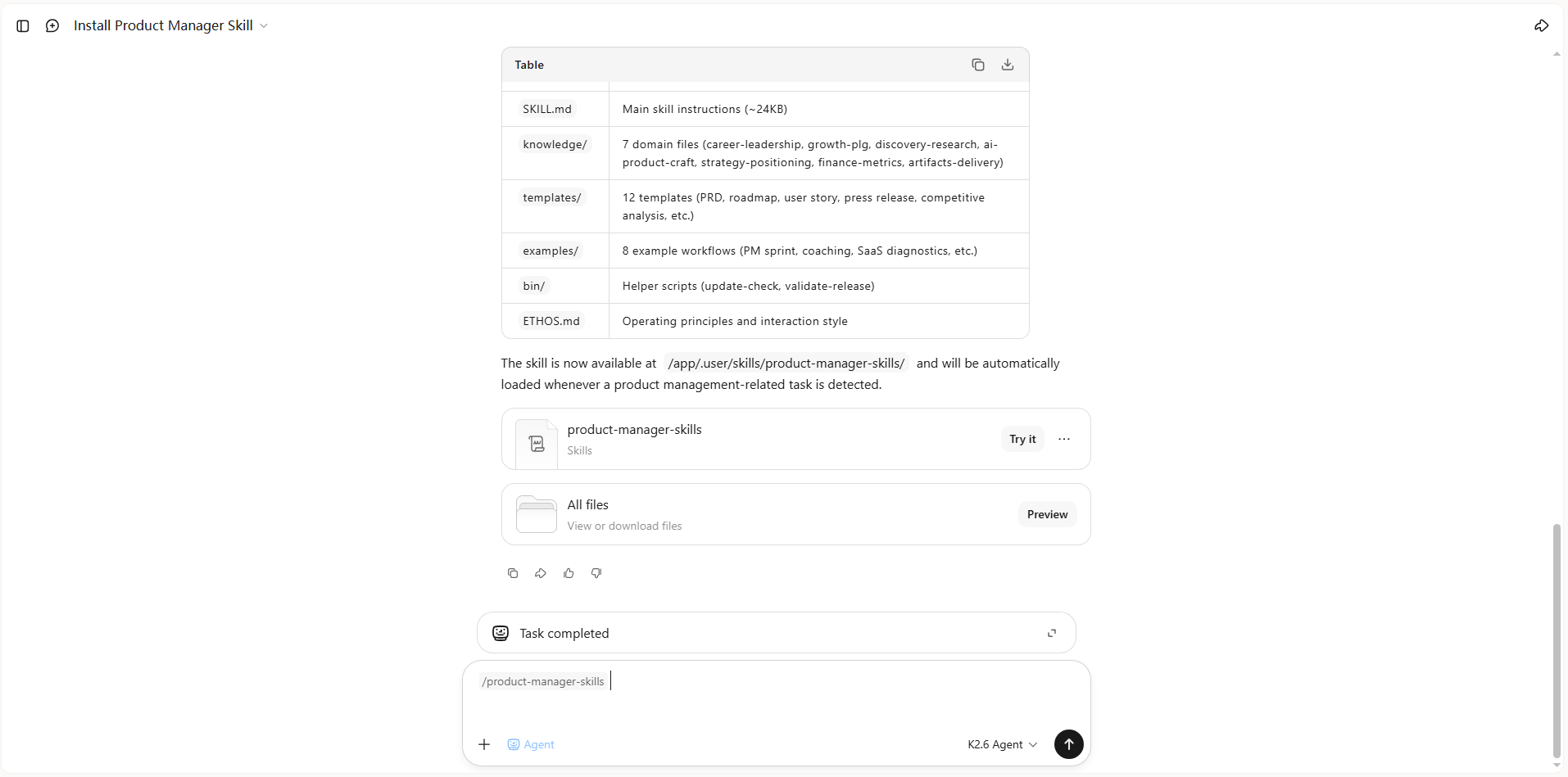Copy the table contents
1568x777 pixels.
(978, 65)
